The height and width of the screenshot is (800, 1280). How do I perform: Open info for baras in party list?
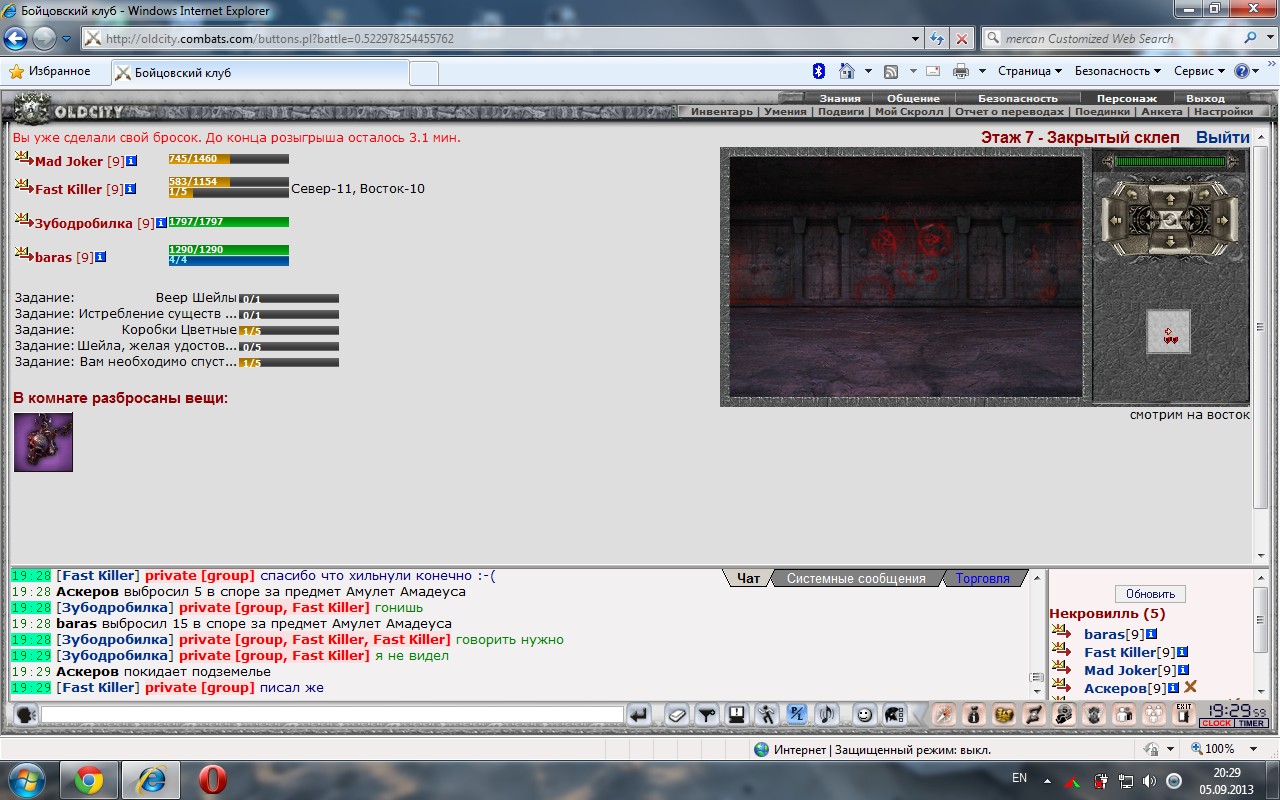pos(101,257)
